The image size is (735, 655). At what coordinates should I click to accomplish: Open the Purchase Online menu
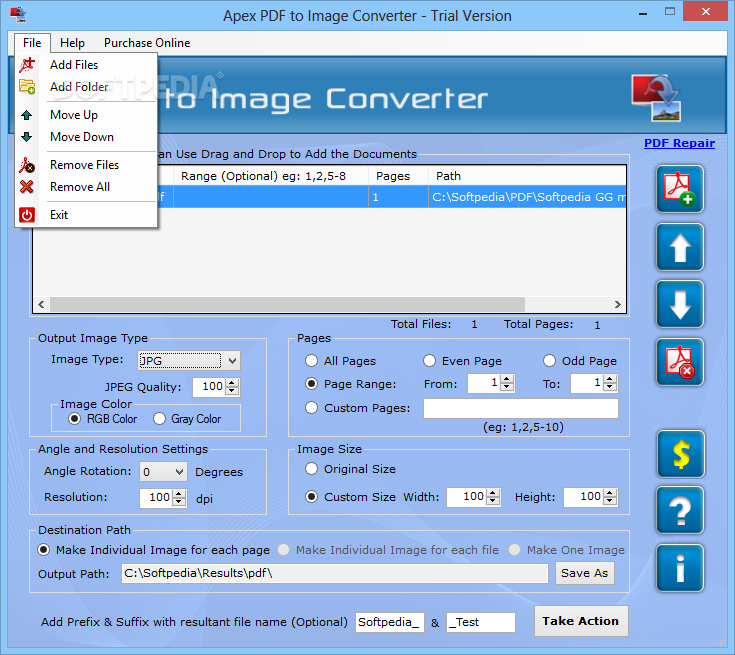147,43
